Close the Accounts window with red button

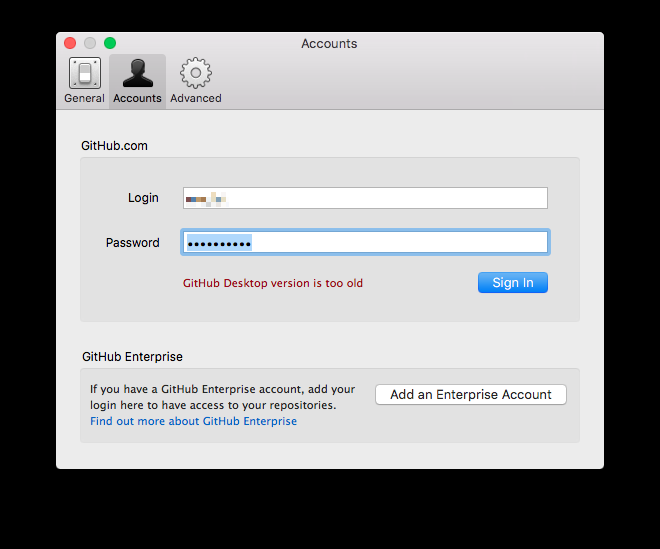click(70, 43)
